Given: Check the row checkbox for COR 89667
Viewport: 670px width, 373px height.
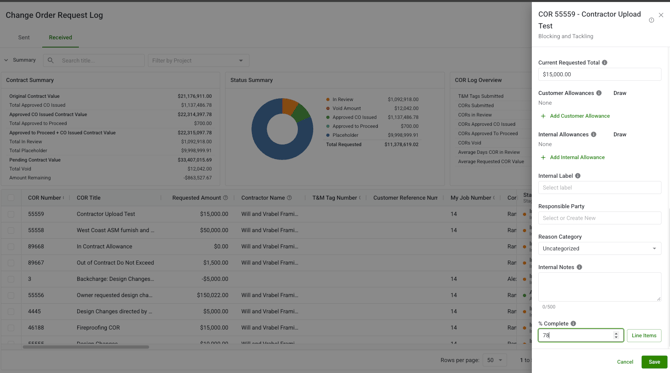Looking at the screenshot, I should (x=11, y=263).
